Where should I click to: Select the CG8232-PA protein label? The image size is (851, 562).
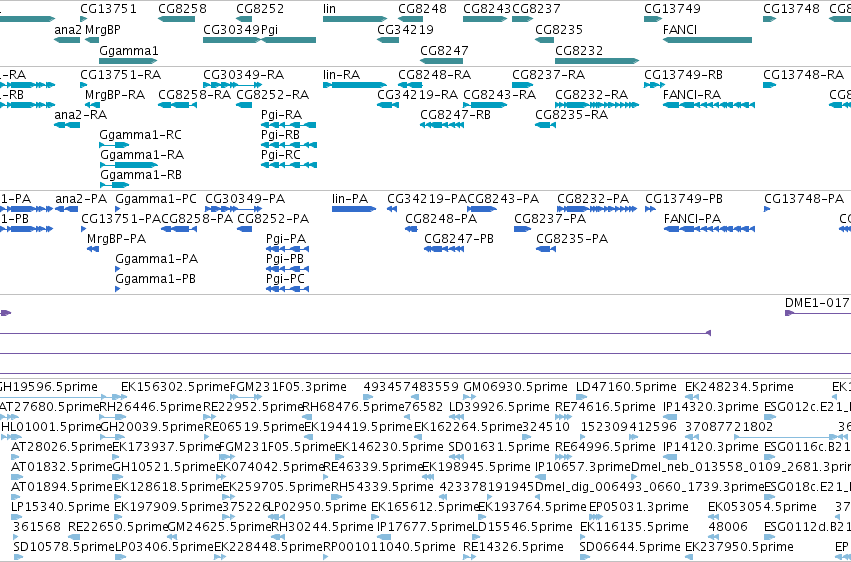click(x=593, y=199)
